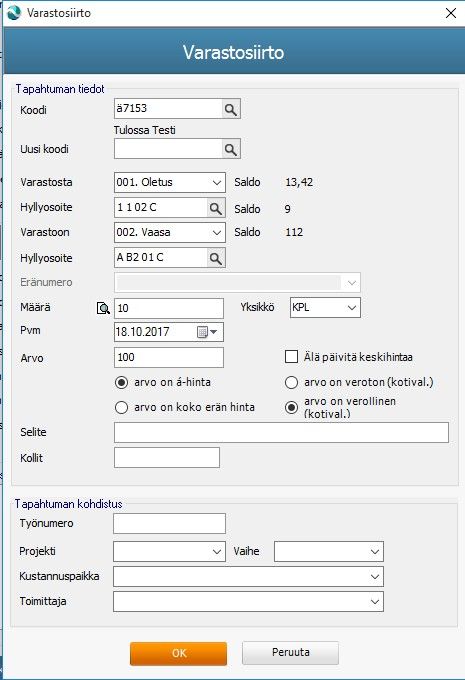Open the Toimittaja dropdown
The height and width of the screenshot is (680, 465).
pyautogui.click(x=375, y=602)
